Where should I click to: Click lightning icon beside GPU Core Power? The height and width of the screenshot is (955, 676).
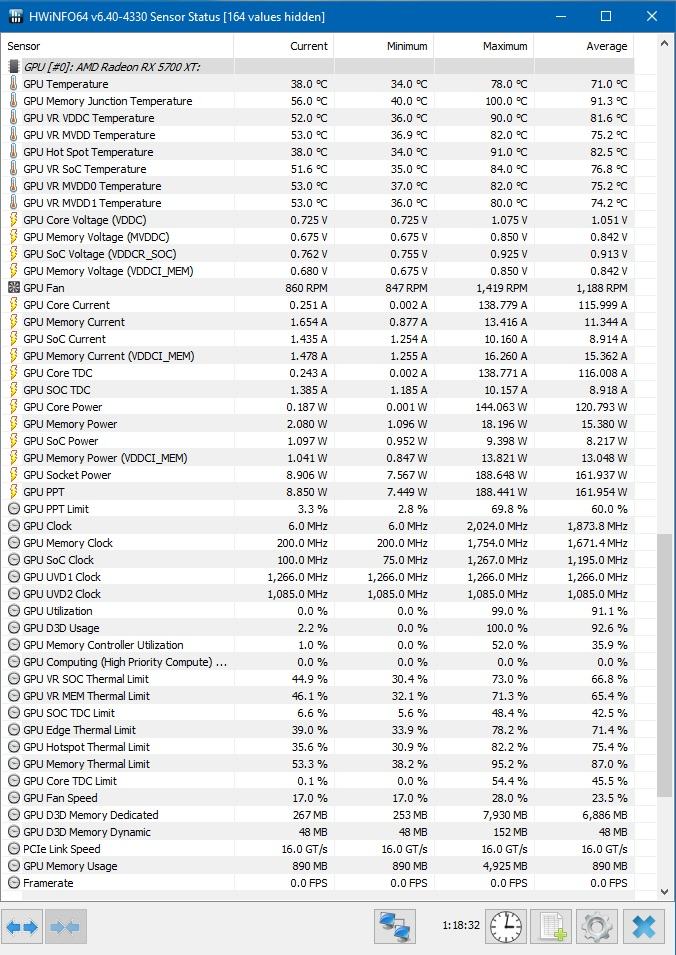[14, 407]
